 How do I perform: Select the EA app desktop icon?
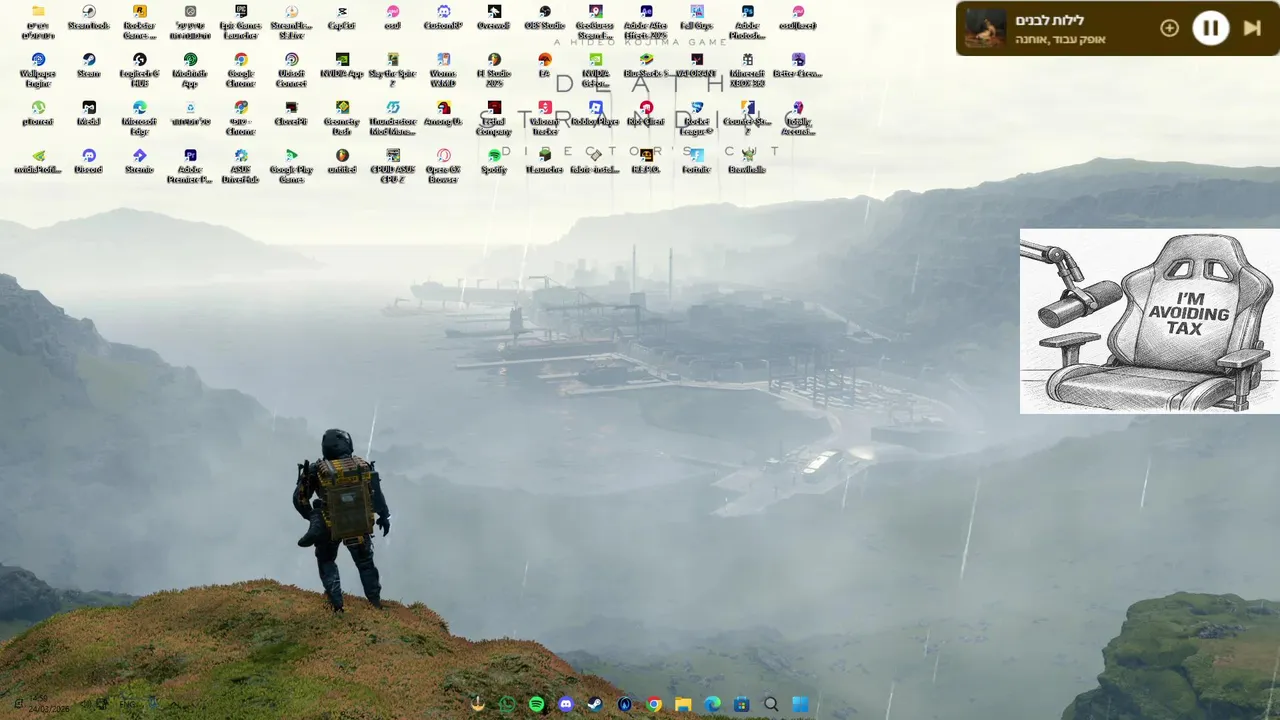545,66
